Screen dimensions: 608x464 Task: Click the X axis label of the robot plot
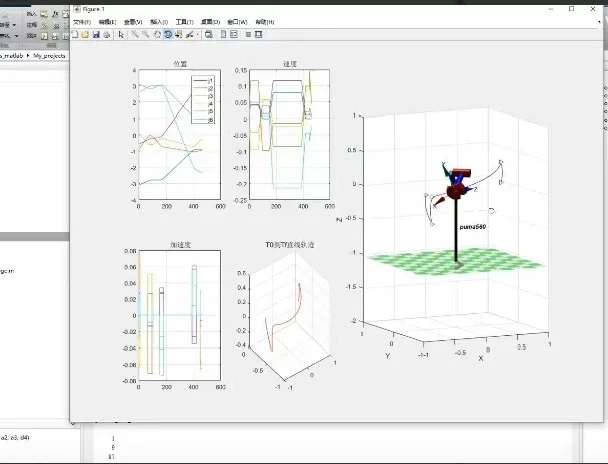coord(481,359)
